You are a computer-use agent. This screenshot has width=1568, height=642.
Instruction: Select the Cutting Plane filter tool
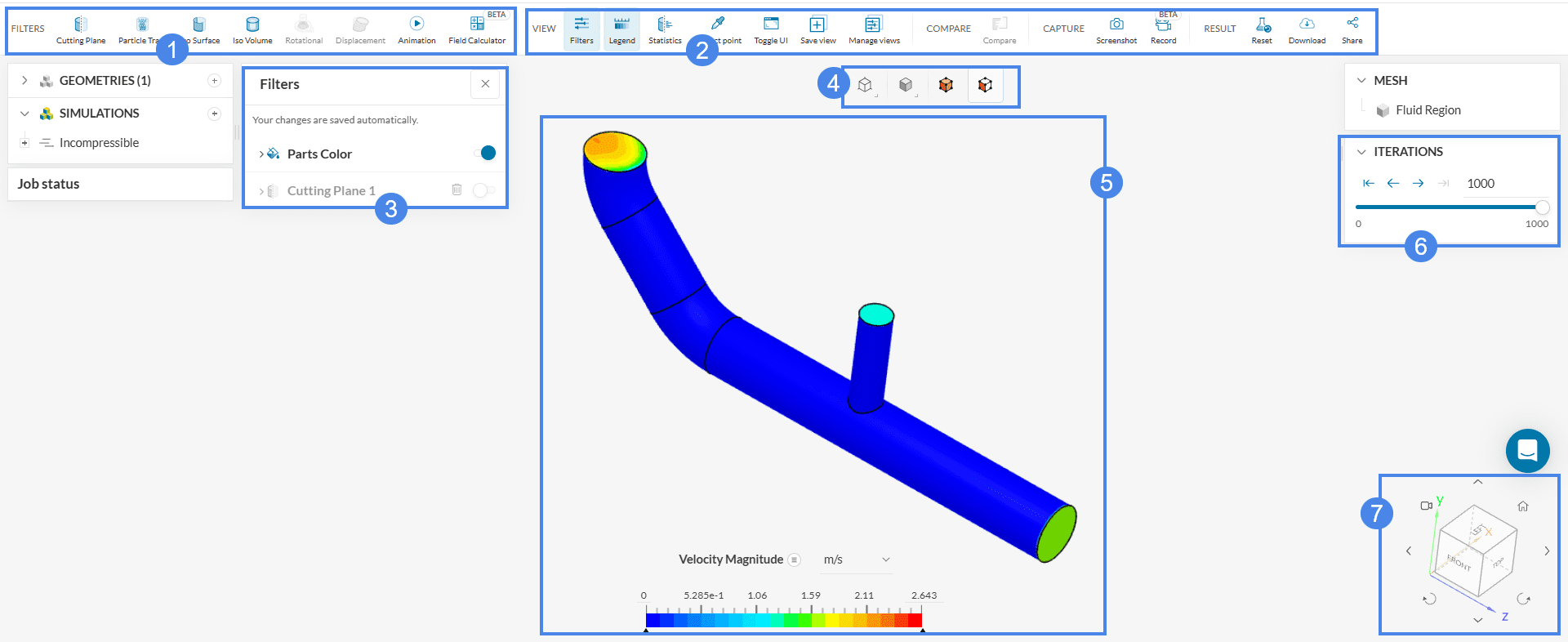[x=80, y=30]
